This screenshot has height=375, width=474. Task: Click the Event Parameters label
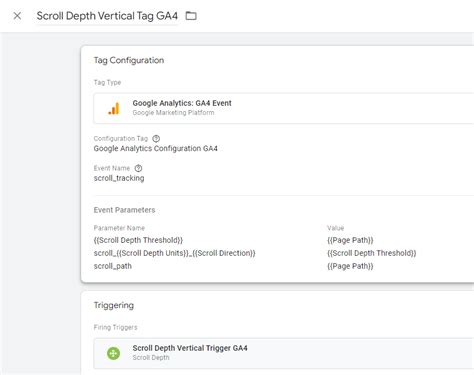tap(124, 210)
